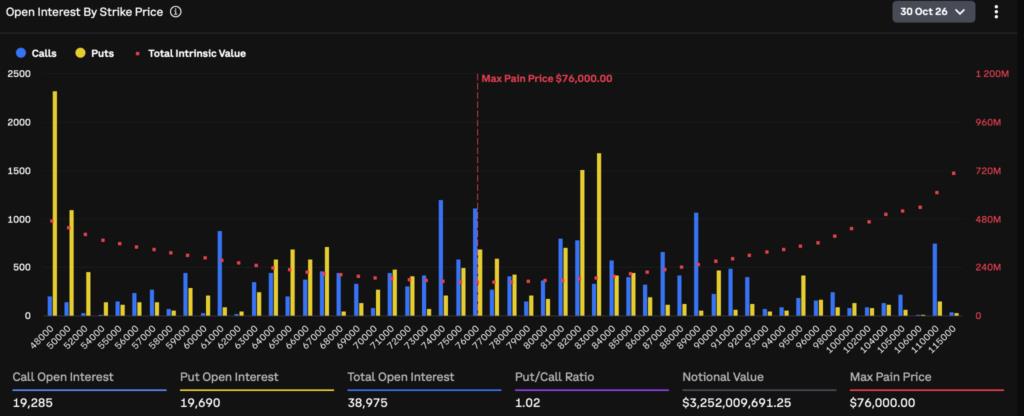Click the 2500 left axis label
Image resolution: width=1024 pixels, height=416 pixels.
(19, 74)
